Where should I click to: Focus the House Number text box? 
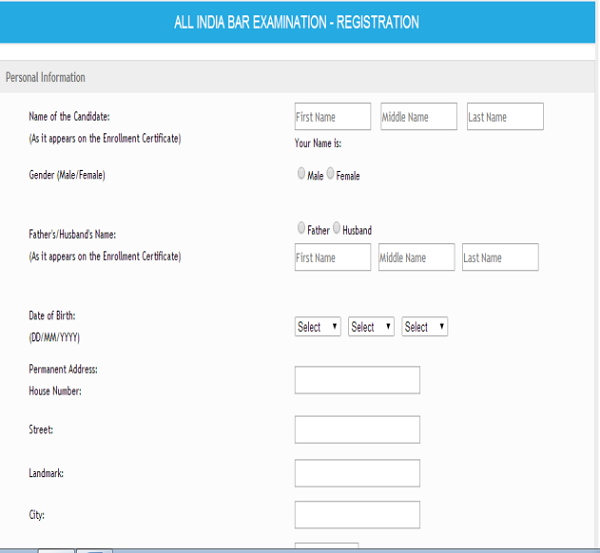357,380
